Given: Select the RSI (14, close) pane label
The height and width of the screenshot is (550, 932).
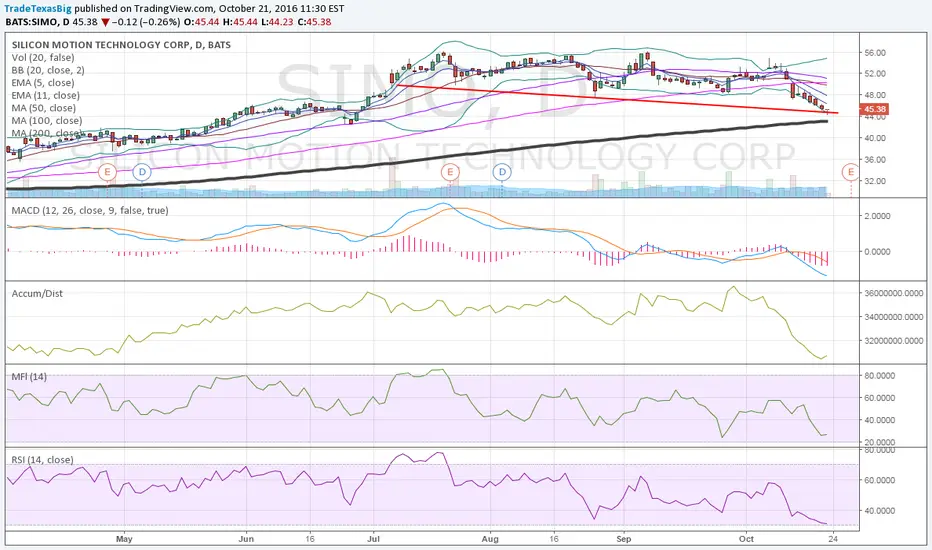Looking at the screenshot, I should pyautogui.click(x=42, y=460).
